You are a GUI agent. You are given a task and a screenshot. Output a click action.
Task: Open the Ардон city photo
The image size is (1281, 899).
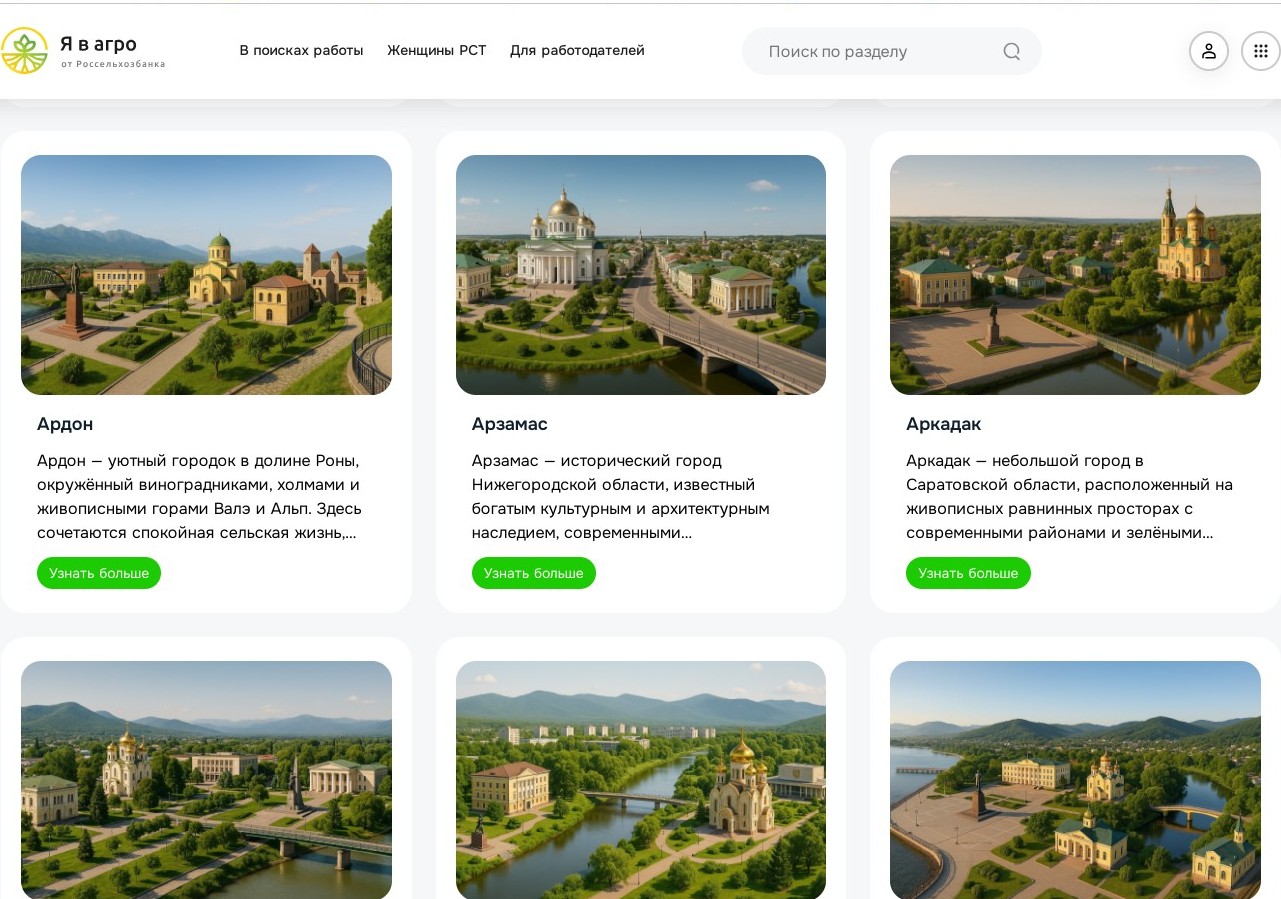click(x=206, y=275)
